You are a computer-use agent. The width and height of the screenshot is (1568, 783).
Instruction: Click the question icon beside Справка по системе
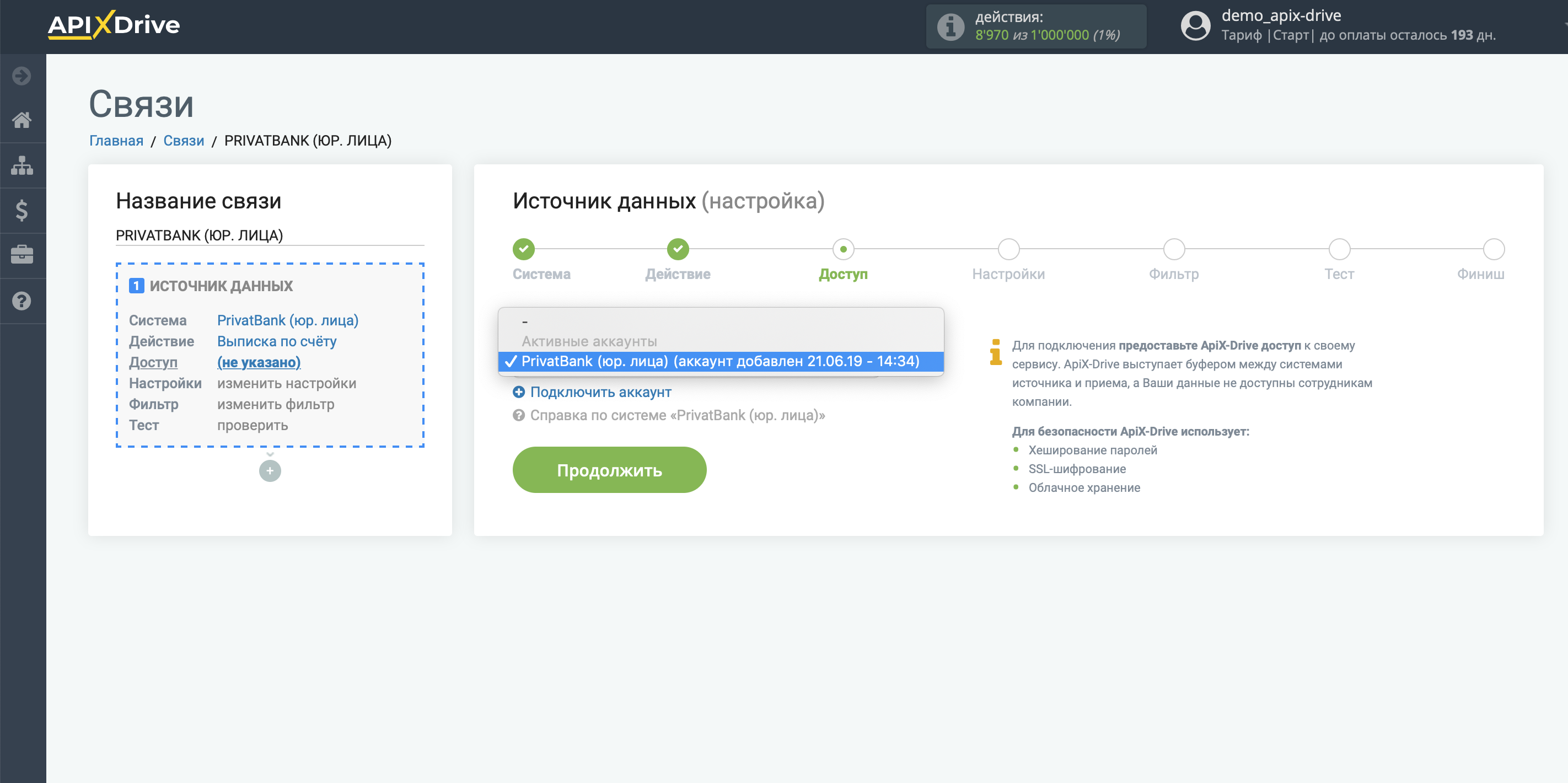pos(519,415)
